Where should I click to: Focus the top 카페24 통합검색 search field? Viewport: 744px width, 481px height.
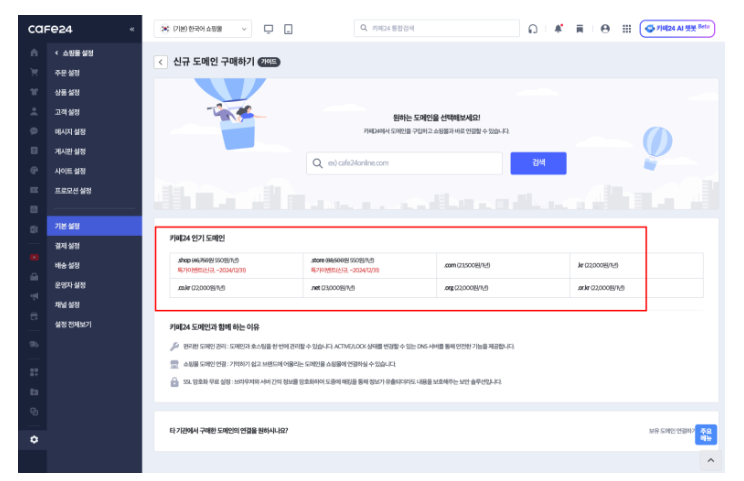coord(437,28)
